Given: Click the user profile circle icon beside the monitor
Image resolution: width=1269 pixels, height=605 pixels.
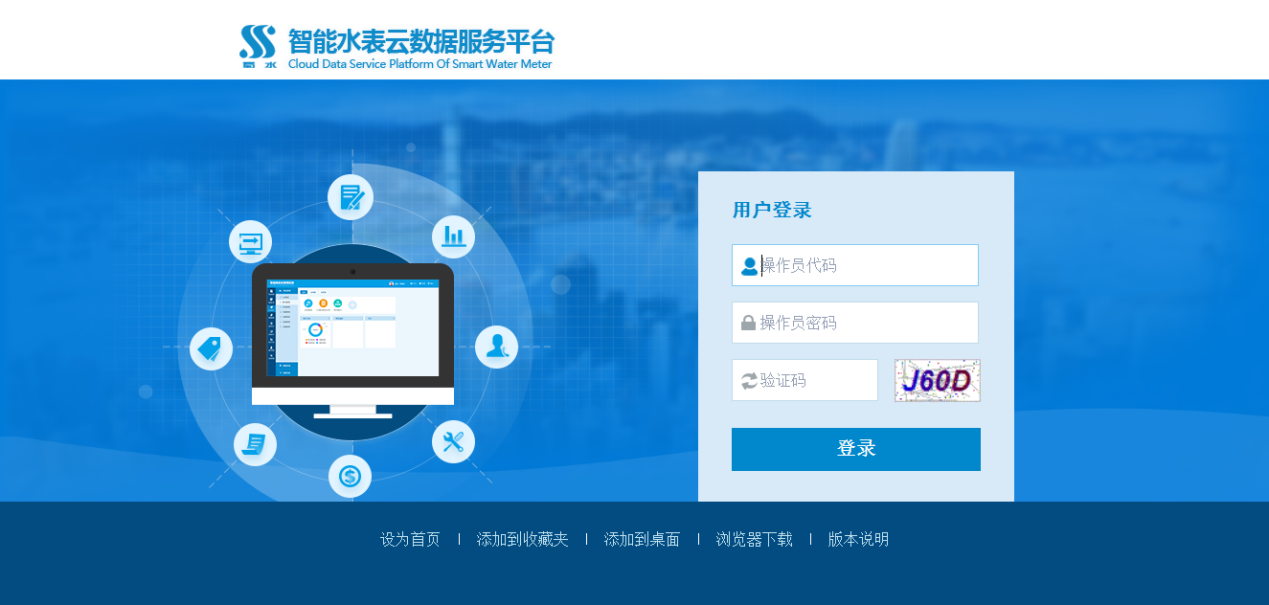Looking at the screenshot, I should [x=496, y=347].
